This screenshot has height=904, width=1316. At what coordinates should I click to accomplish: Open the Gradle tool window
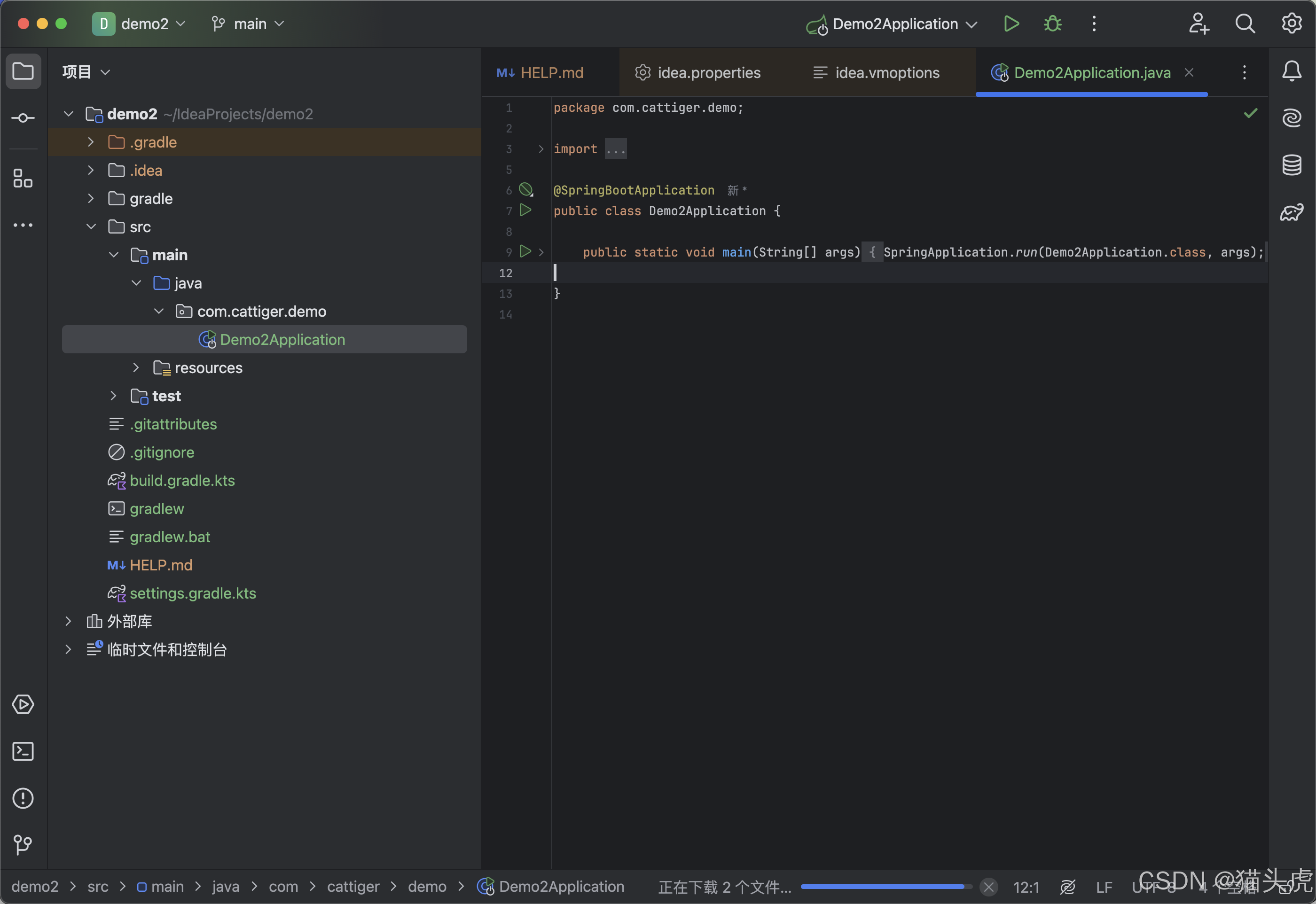1292,213
